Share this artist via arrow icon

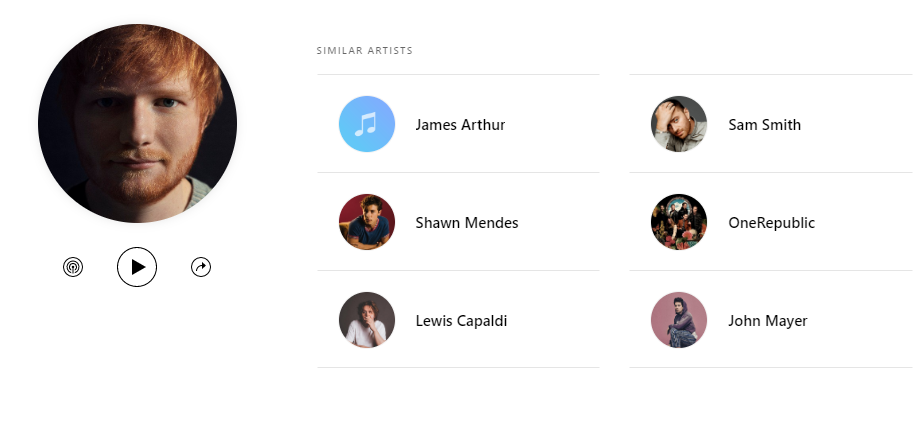click(201, 267)
